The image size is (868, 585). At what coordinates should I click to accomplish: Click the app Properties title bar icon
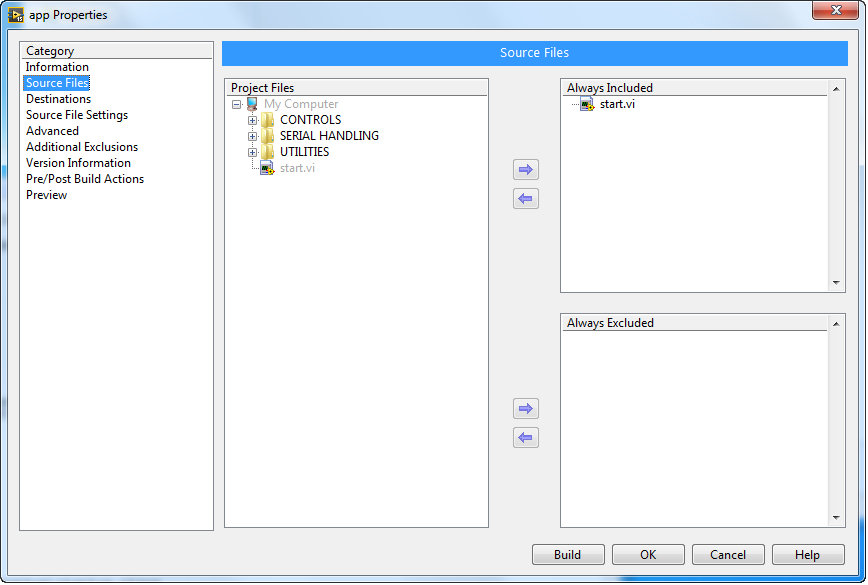pyautogui.click(x=16, y=15)
